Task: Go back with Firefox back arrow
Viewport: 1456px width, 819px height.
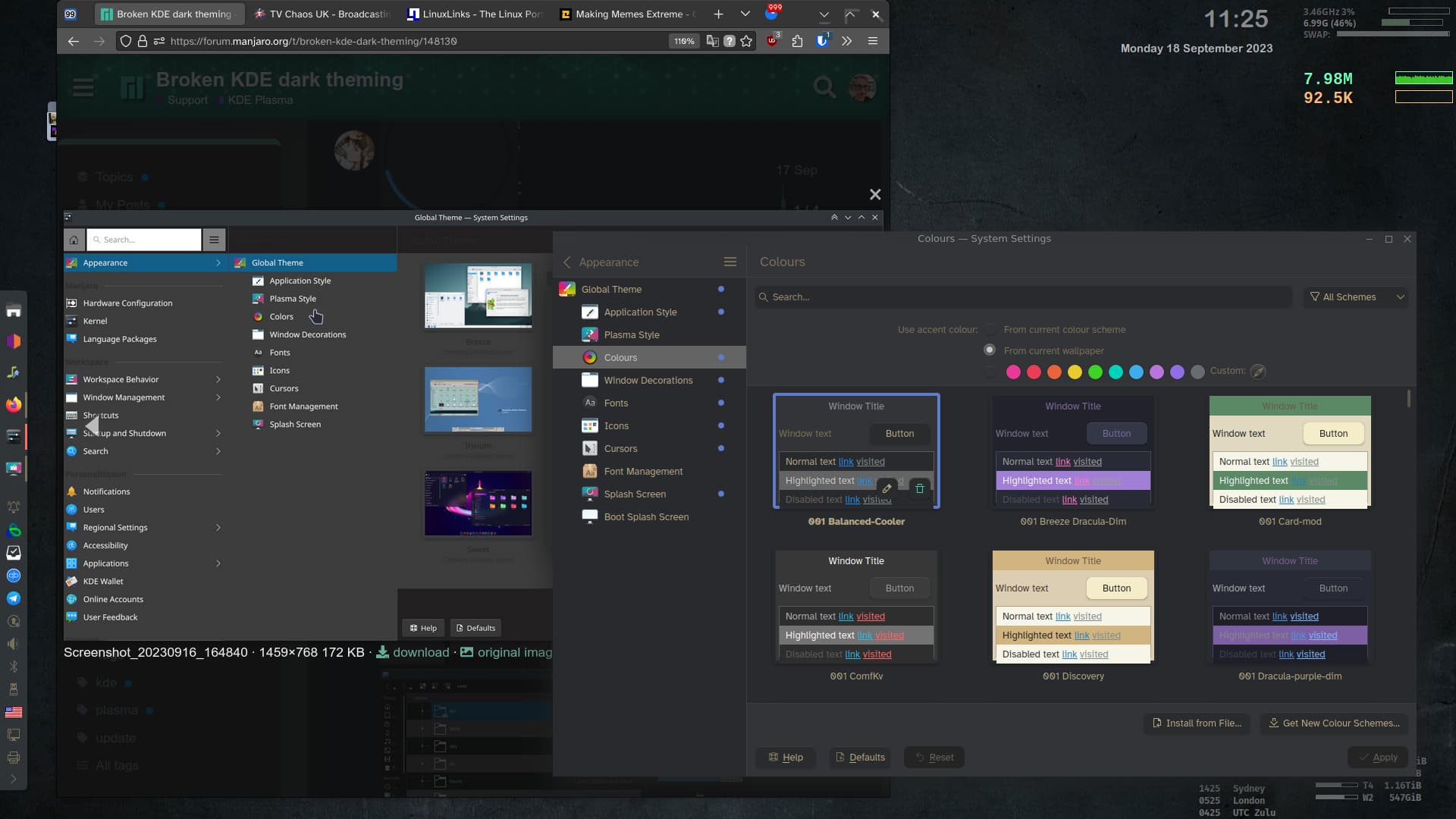Action: coord(73,41)
